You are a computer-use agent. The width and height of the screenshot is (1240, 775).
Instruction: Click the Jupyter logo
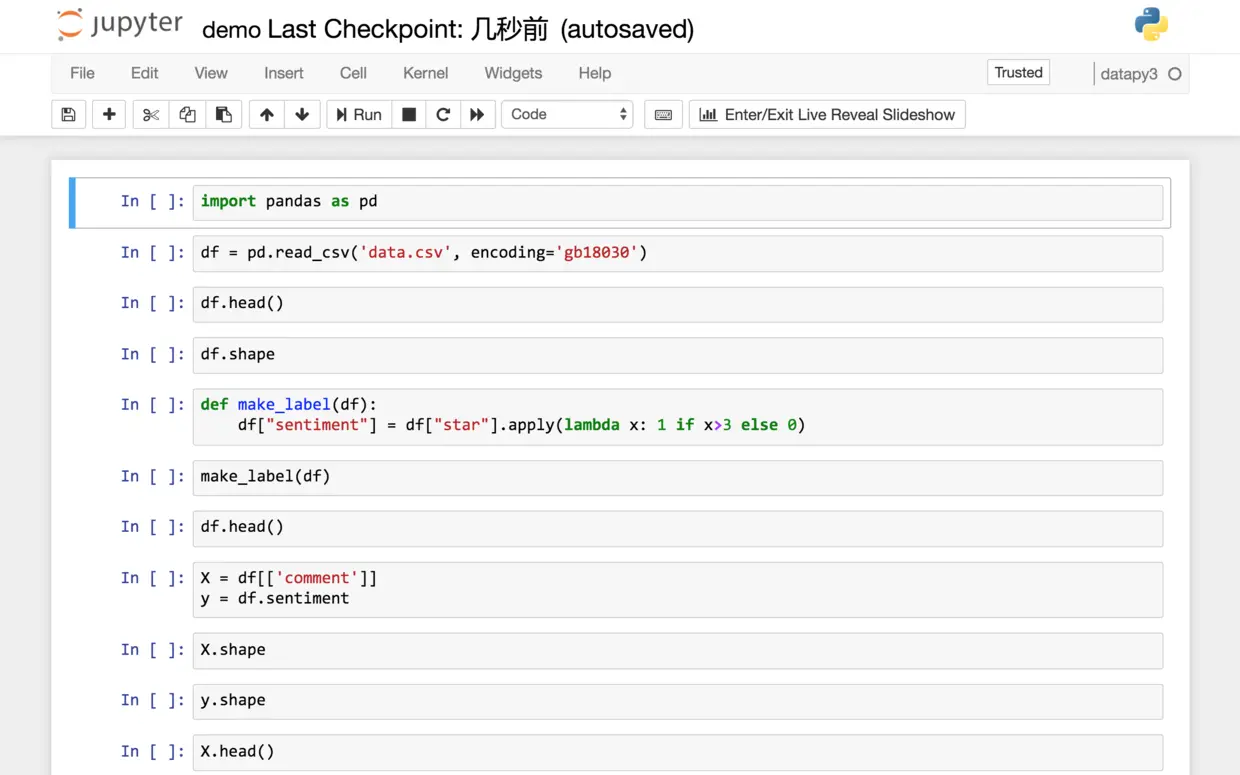click(120, 25)
